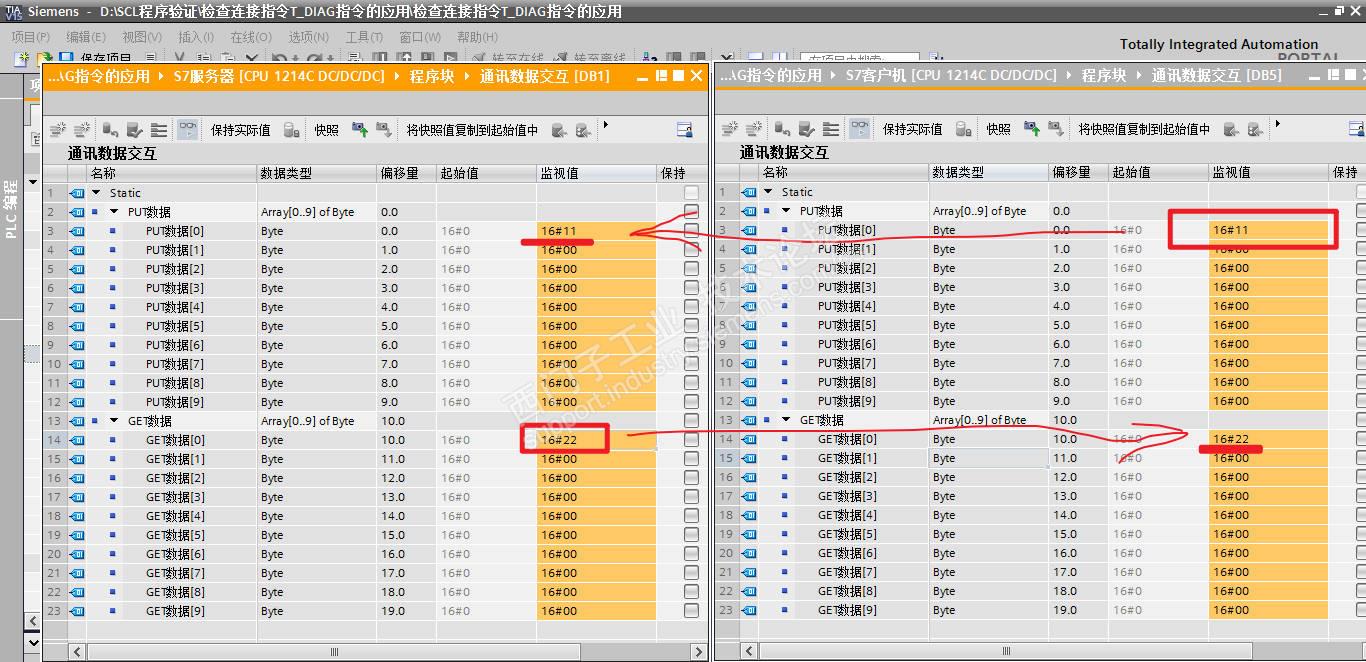Image resolution: width=1366 pixels, height=662 pixels.
Task: Open the breadcrumb arrow before 程序块 in DB1 title
Action: point(398,76)
